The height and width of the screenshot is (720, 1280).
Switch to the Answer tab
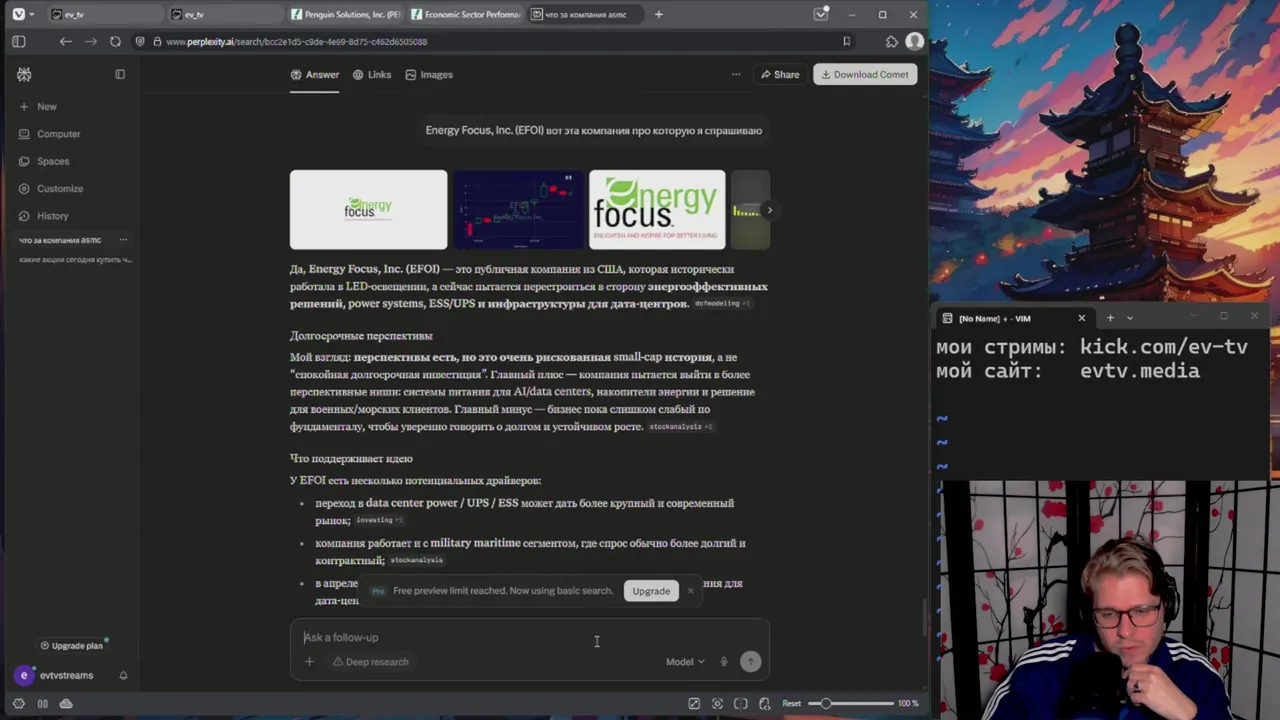pos(315,74)
